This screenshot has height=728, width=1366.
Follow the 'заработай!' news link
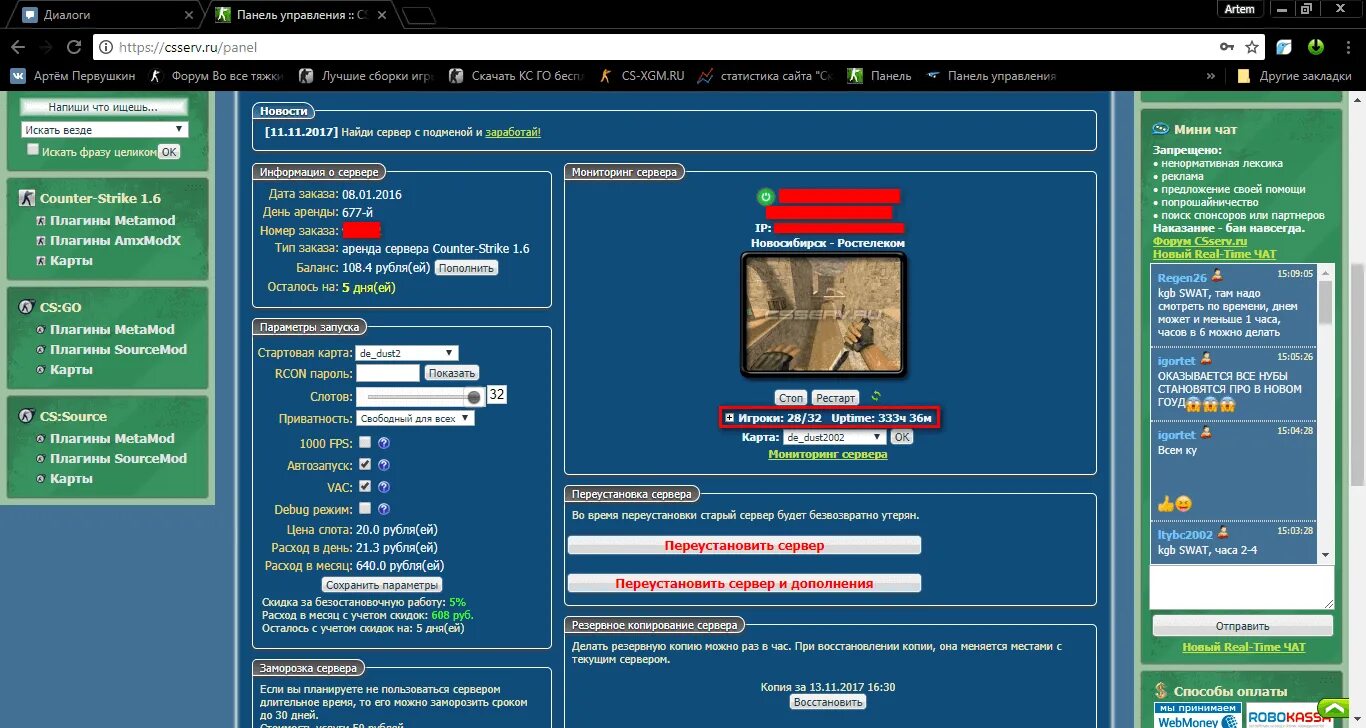(x=513, y=132)
